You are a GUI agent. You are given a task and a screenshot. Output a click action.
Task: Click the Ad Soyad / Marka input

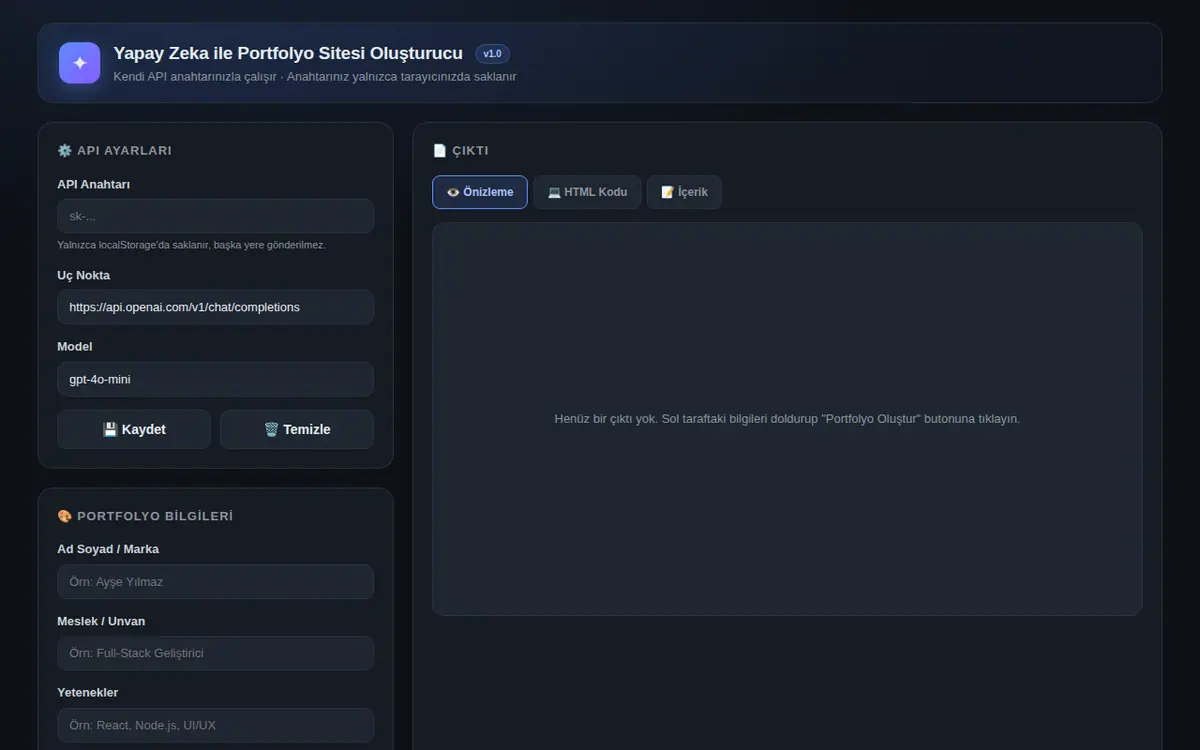[215, 582]
